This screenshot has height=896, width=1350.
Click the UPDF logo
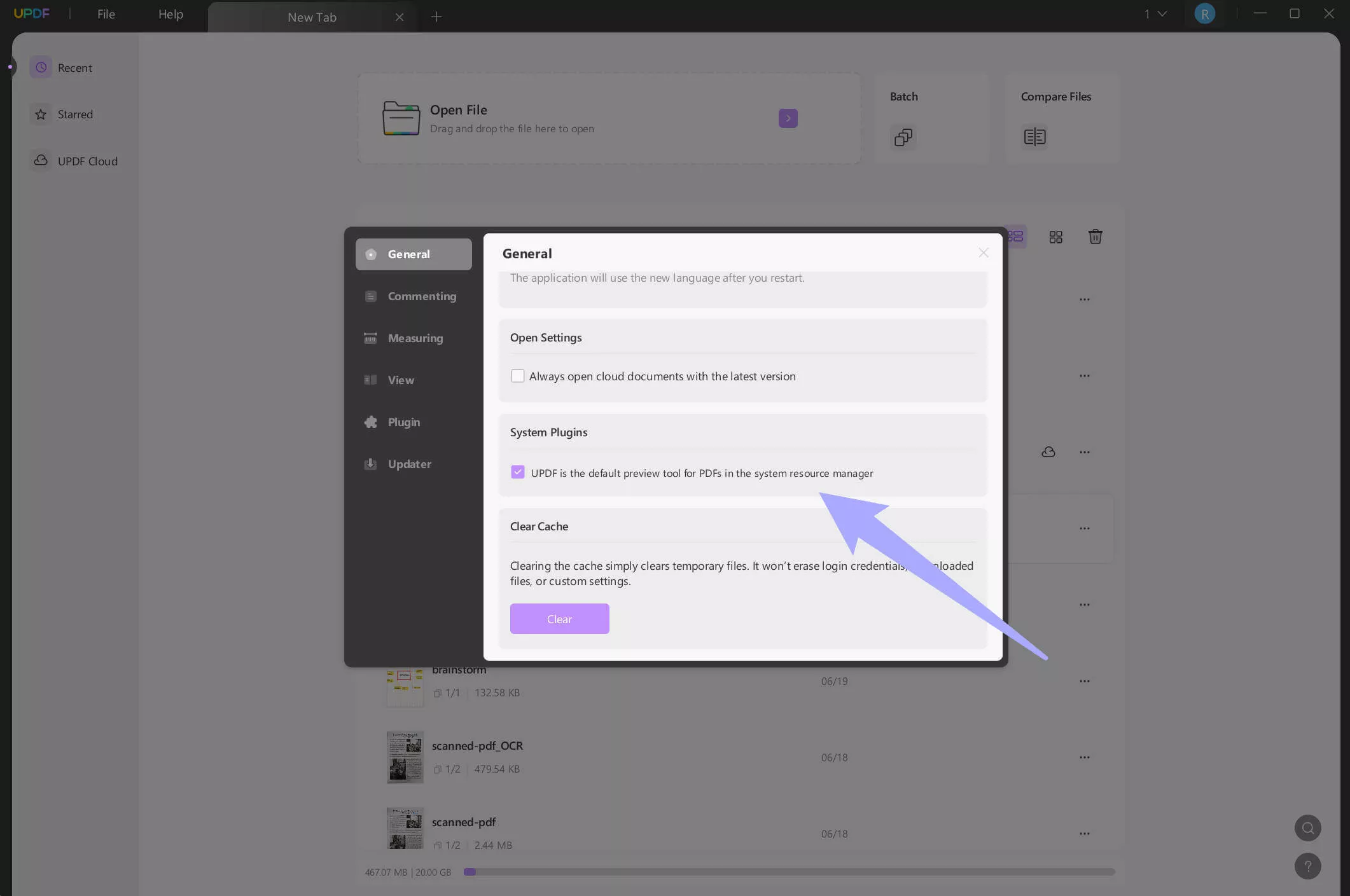pyautogui.click(x=32, y=13)
